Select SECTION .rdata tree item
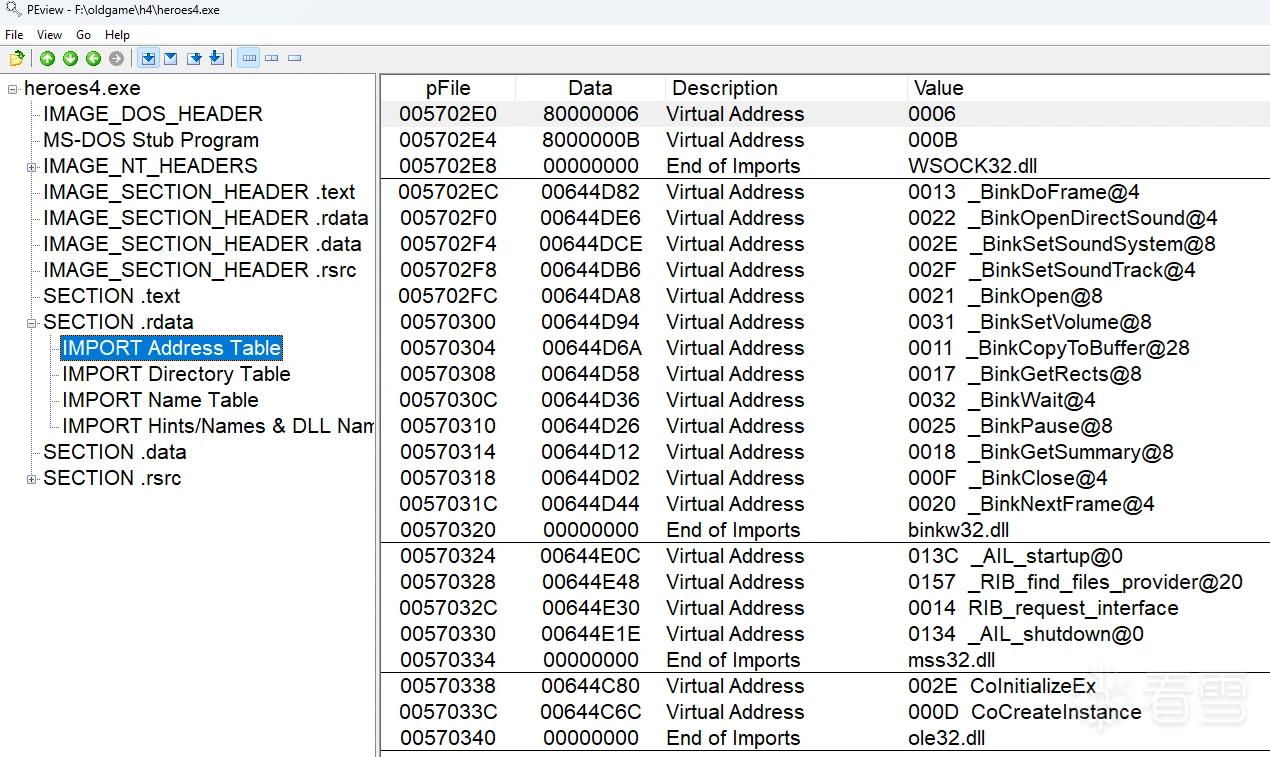The image size is (1270, 757). click(x=118, y=322)
